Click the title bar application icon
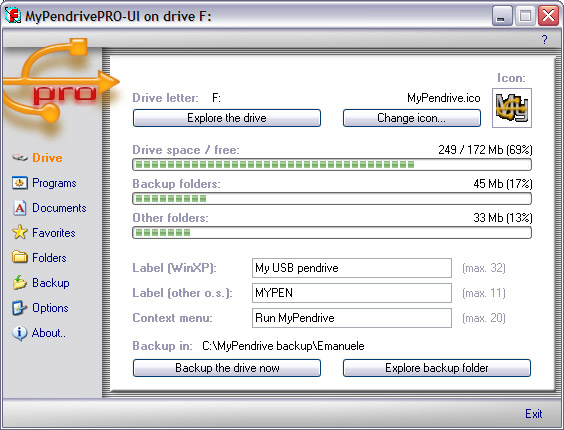Viewport: 564px width, 430px height. (x=13, y=16)
